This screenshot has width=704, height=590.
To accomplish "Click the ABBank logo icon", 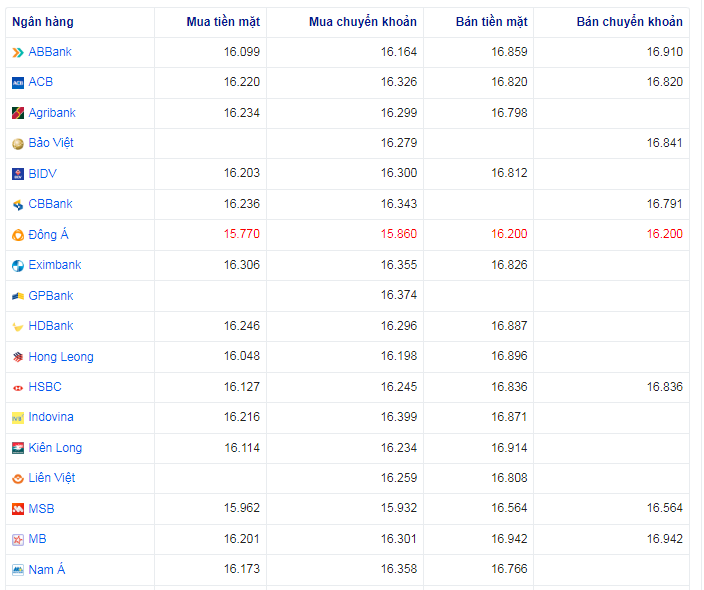I will pos(18,52).
